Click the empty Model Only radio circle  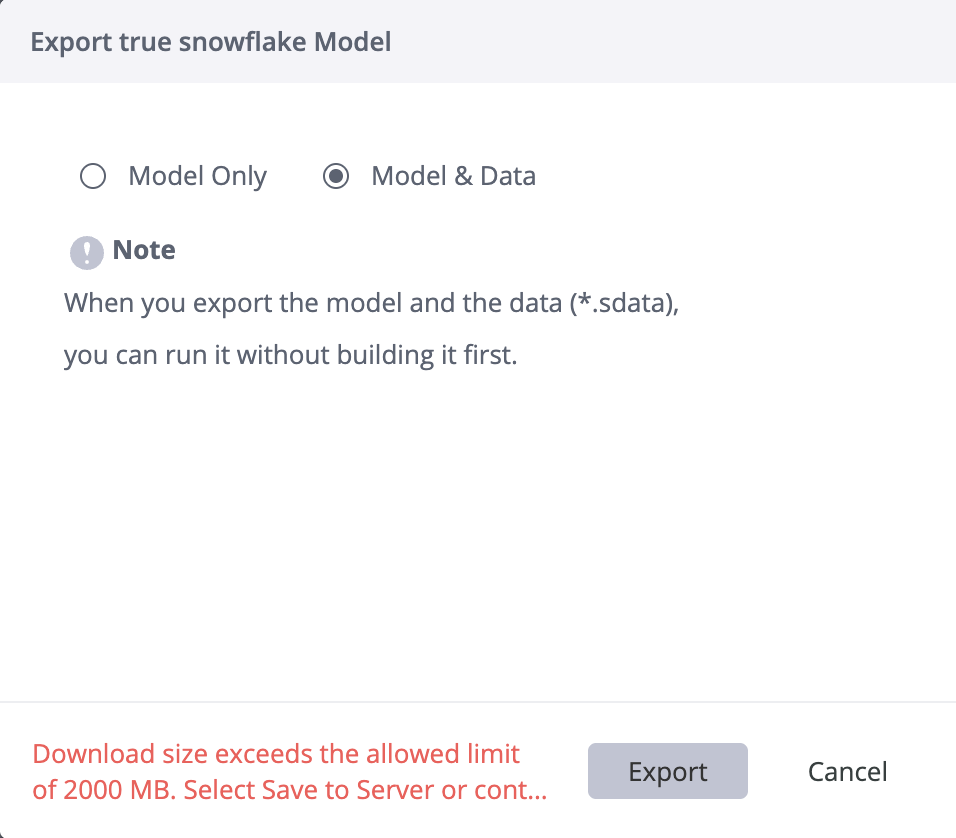(x=93, y=176)
